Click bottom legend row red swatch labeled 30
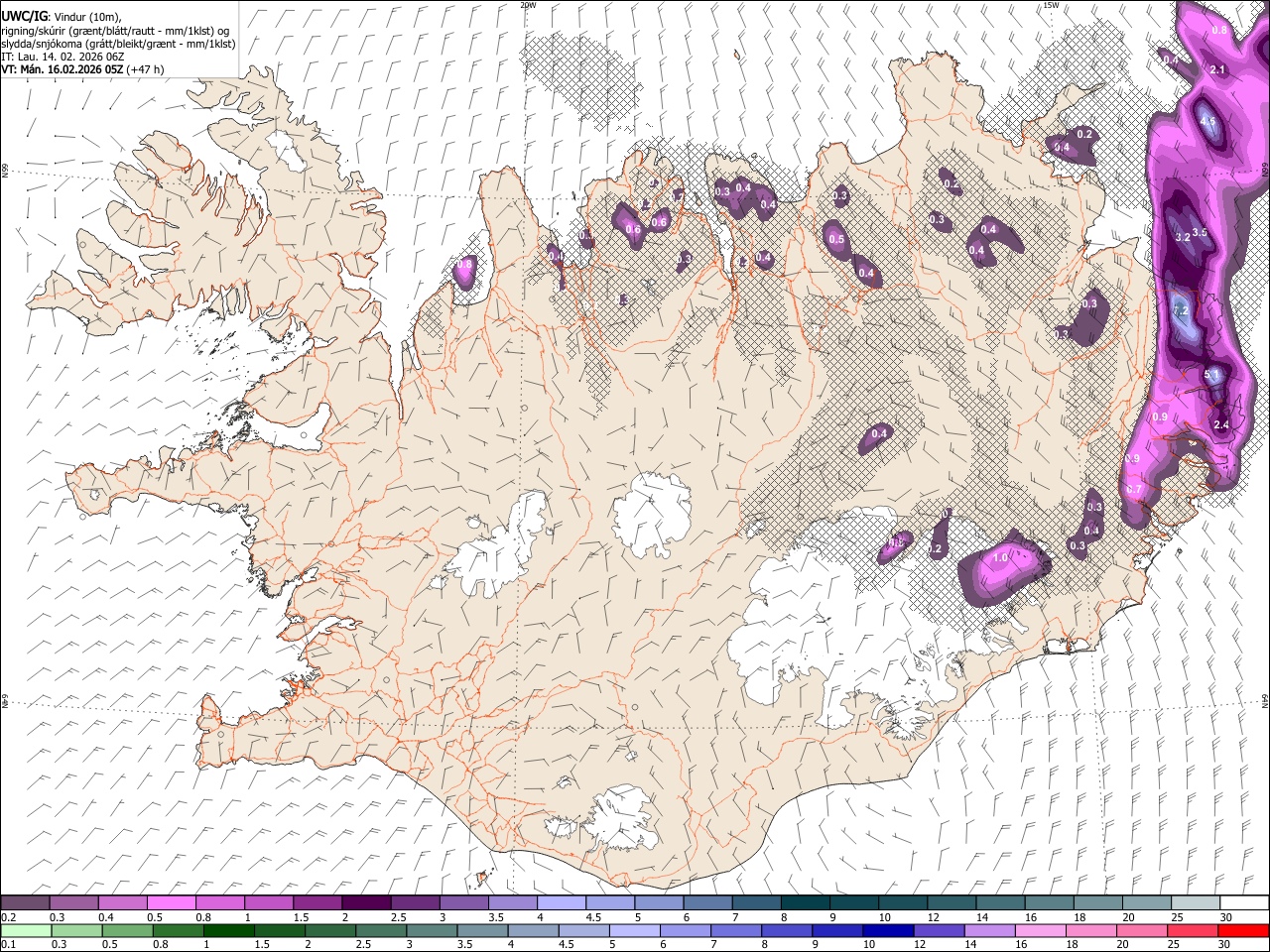Screen dimensions: 1270x952 1244,930
